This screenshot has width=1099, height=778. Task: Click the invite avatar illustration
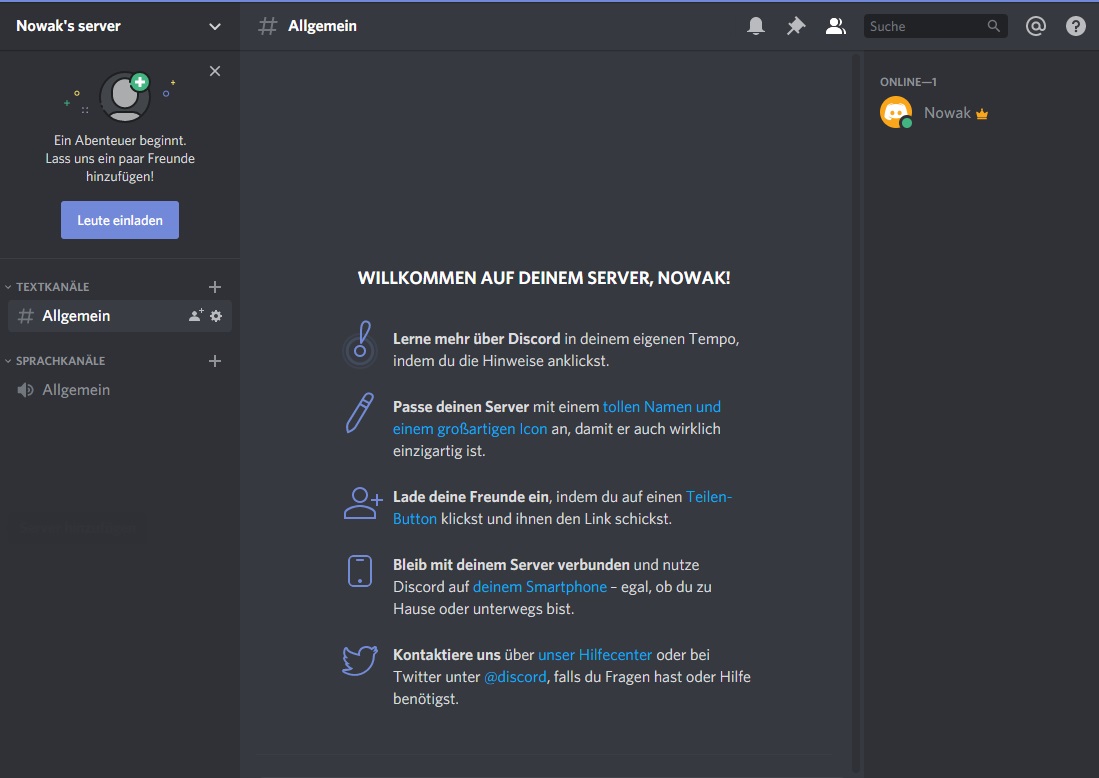[125, 97]
